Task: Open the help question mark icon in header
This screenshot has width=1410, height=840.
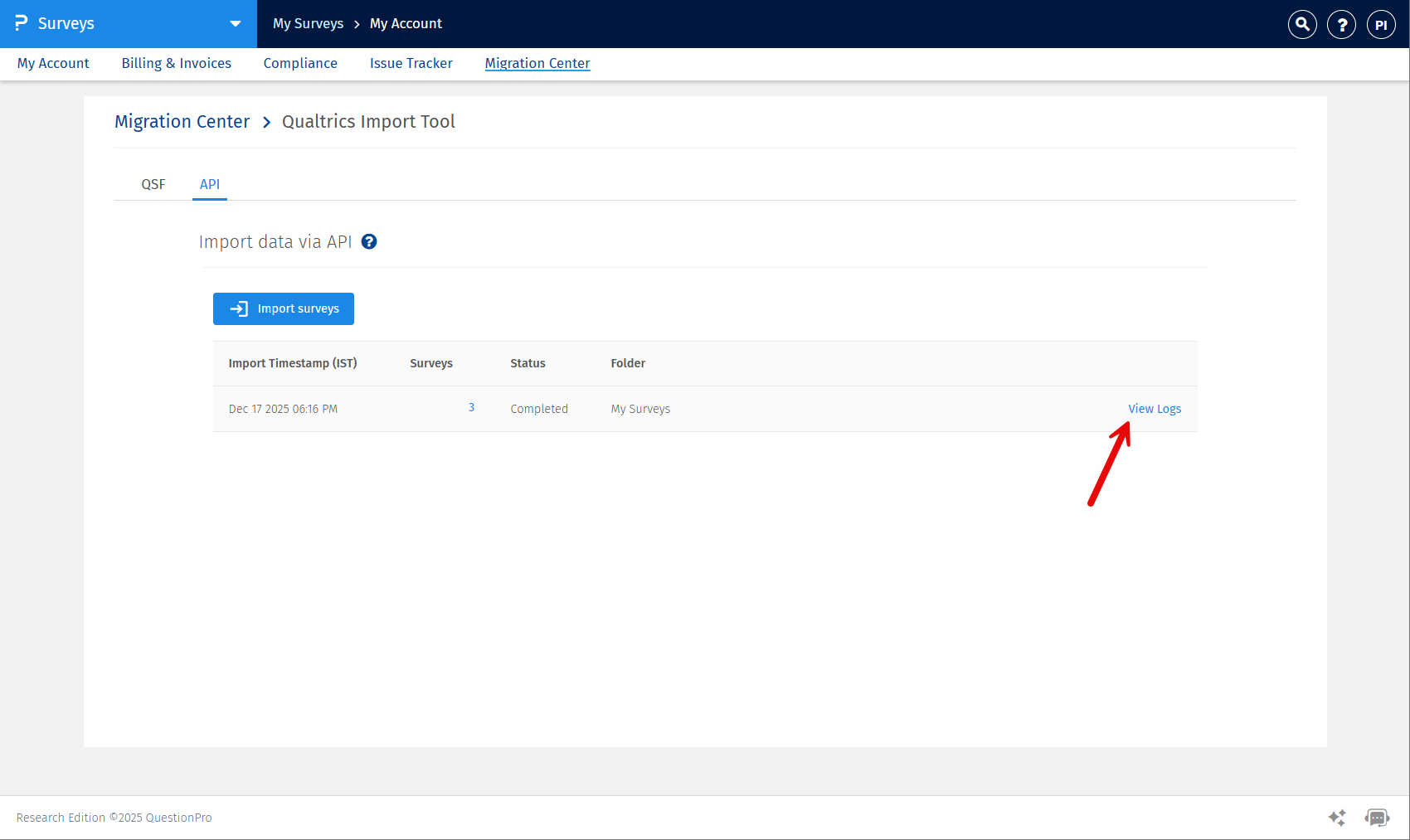Action: tap(1341, 24)
